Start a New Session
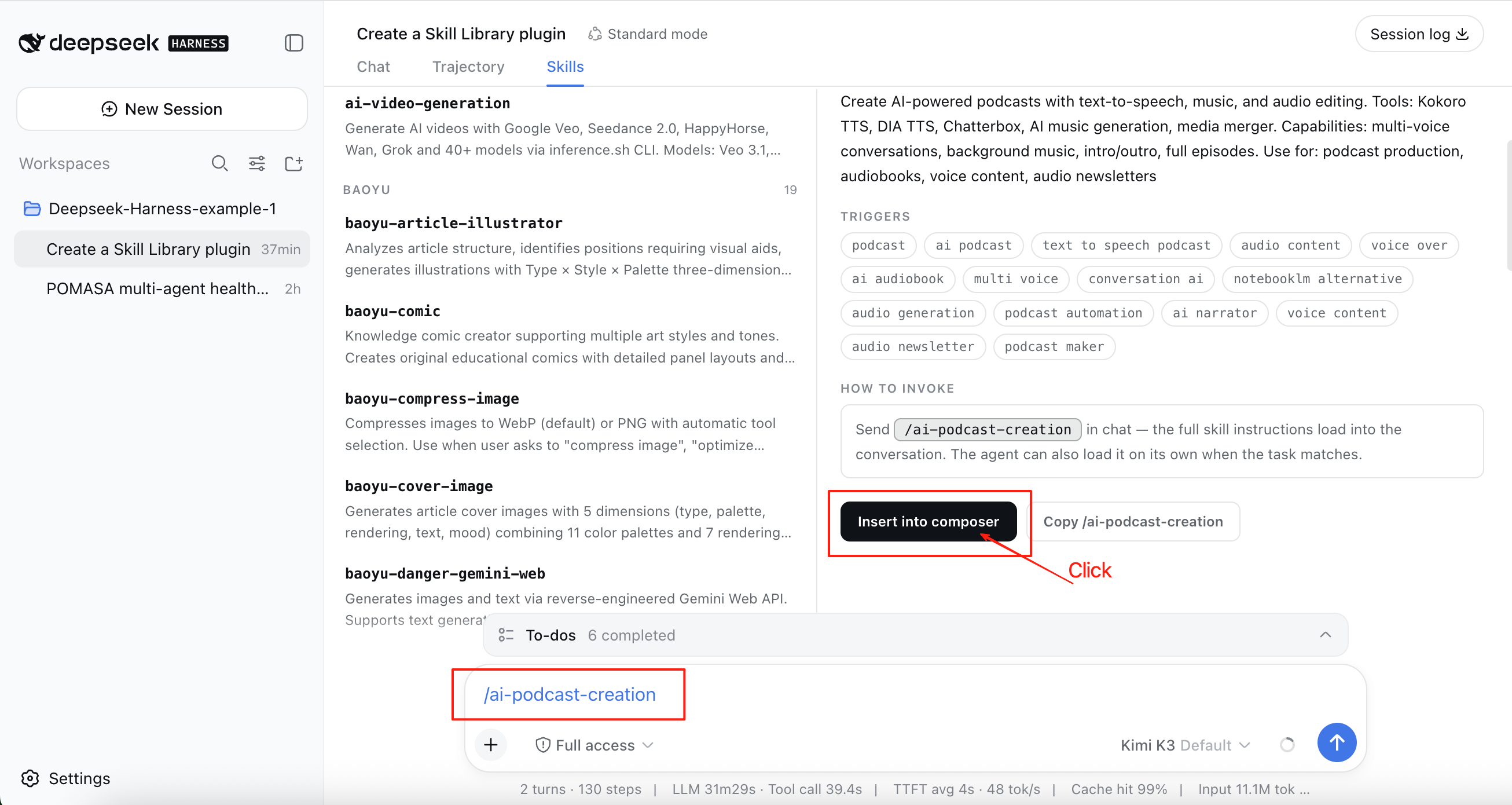1512x805 pixels. click(x=162, y=109)
